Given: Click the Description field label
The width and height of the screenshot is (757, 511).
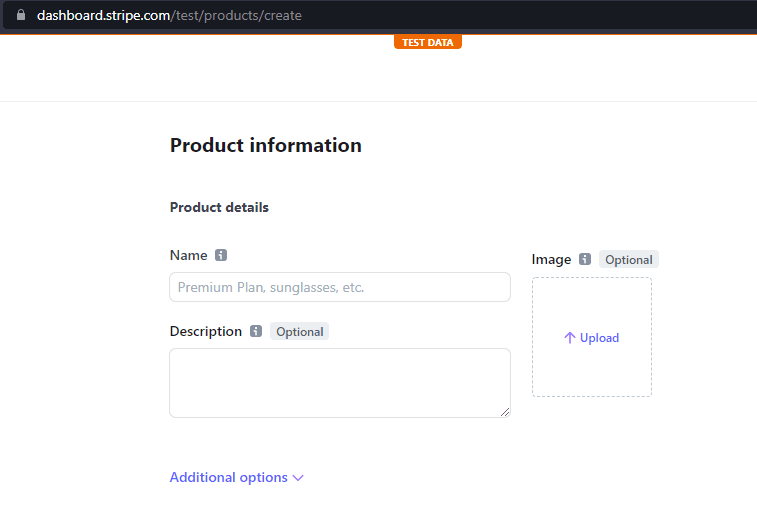Looking at the screenshot, I should coord(206,332).
